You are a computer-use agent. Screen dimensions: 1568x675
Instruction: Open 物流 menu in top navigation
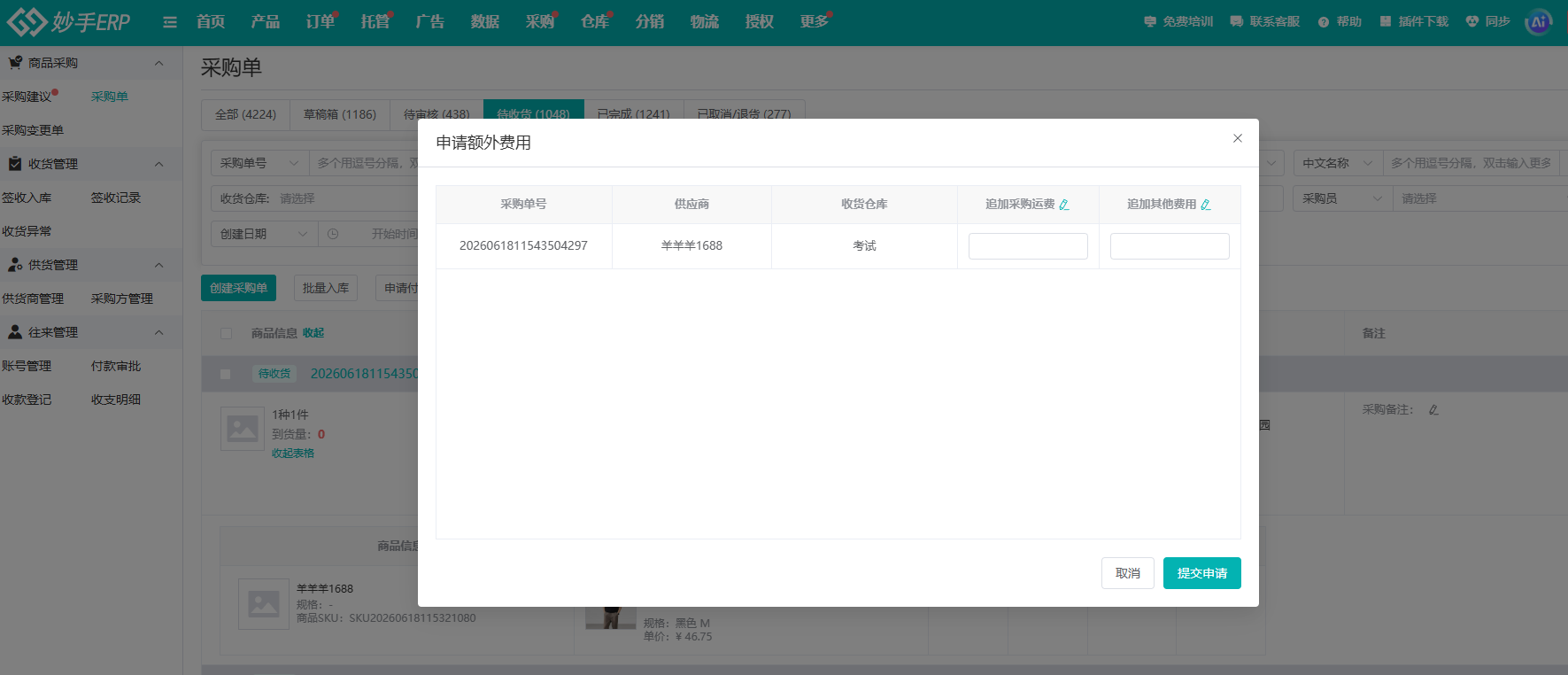705,22
